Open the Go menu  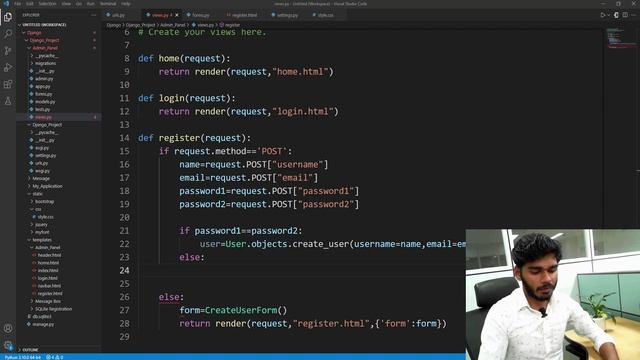pyautogui.click(x=79, y=4)
